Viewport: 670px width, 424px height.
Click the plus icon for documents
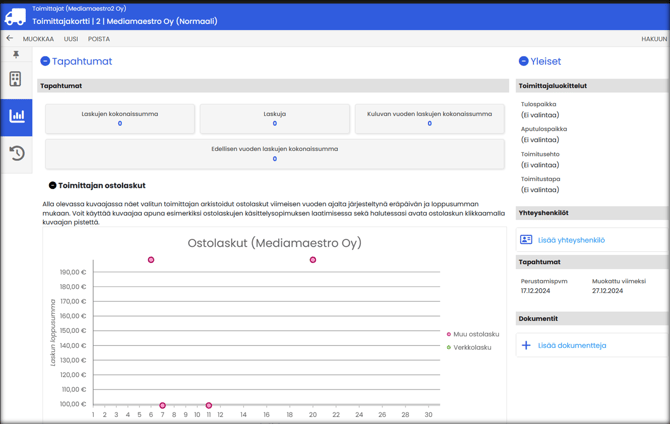(526, 345)
